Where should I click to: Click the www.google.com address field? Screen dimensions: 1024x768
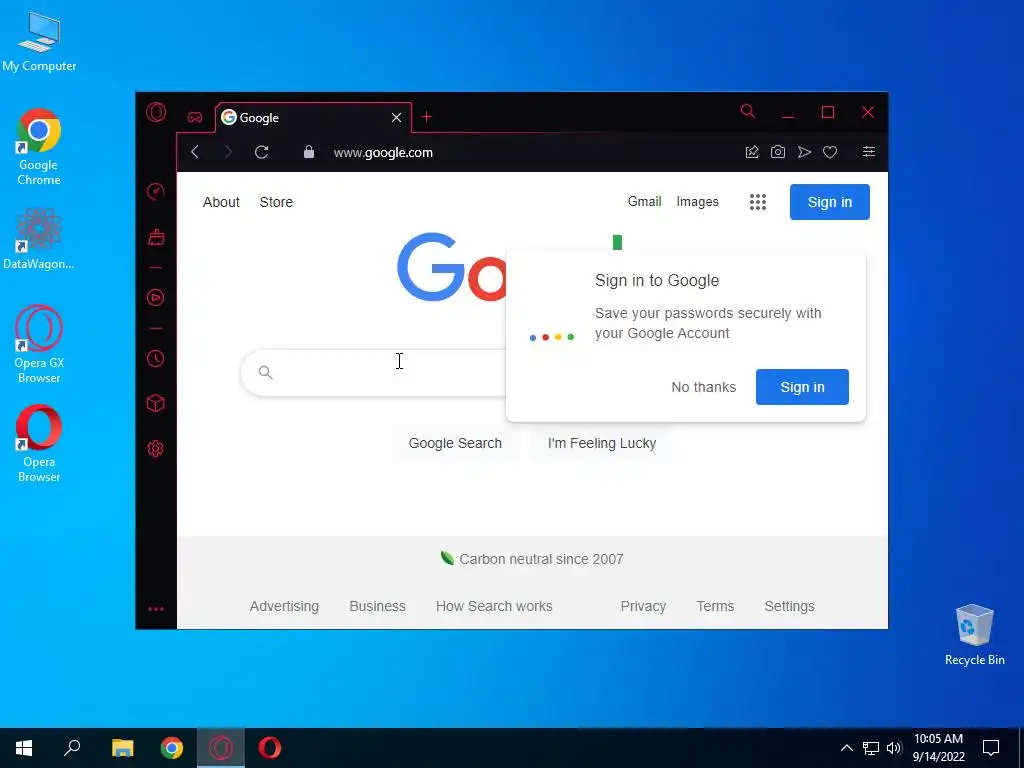click(x=383, y=153)
